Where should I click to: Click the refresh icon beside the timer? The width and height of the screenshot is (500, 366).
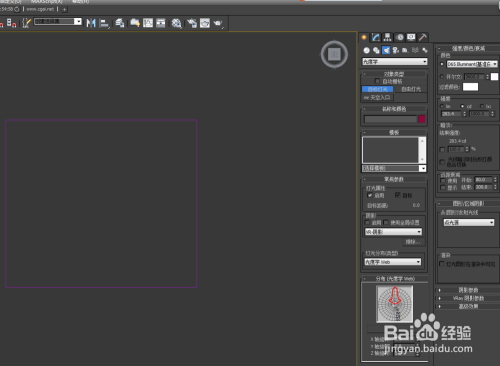click(x=17, y=9)
